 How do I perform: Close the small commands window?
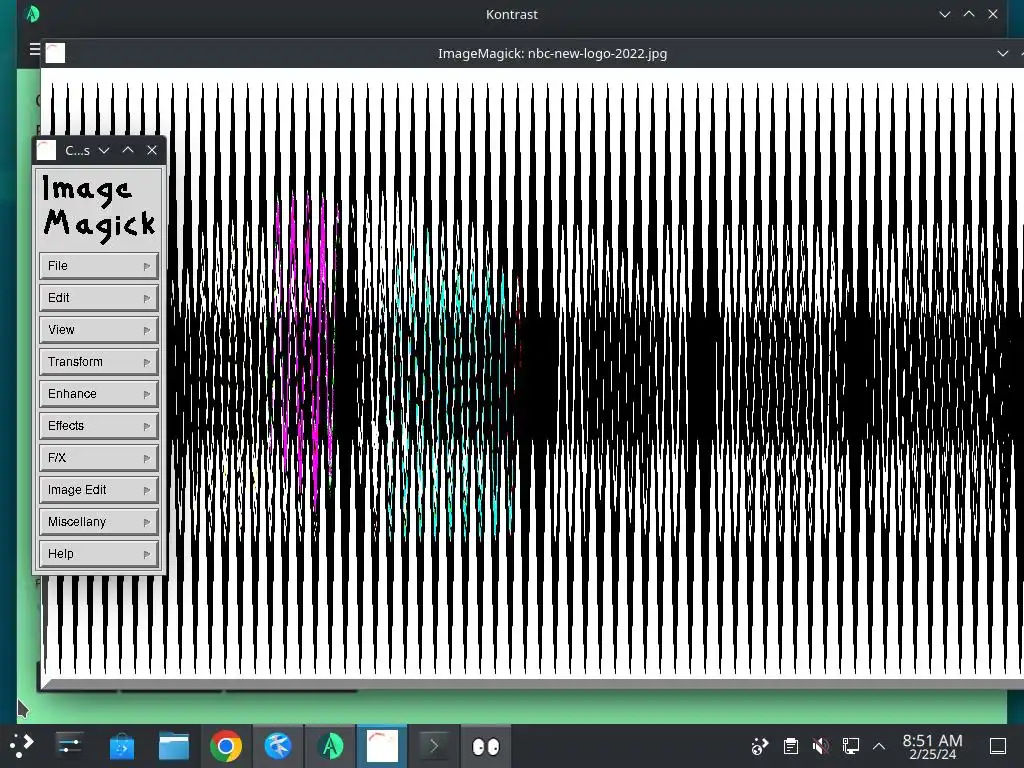[x=152, y=150]
